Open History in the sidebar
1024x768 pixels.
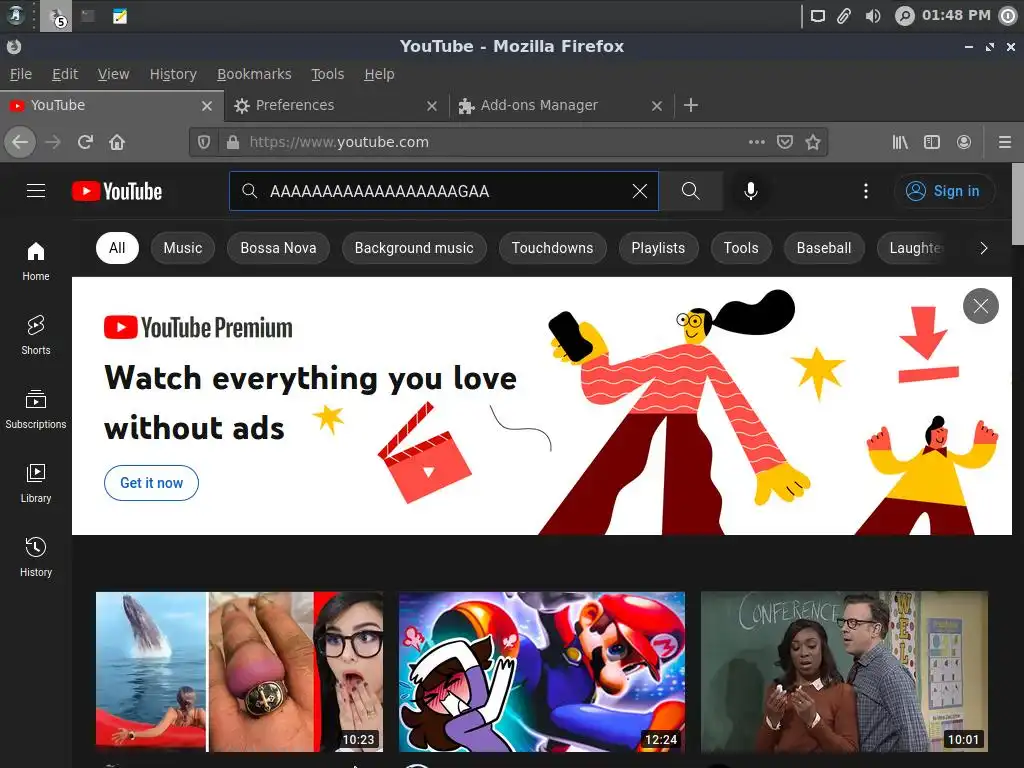tap(36, 557)
